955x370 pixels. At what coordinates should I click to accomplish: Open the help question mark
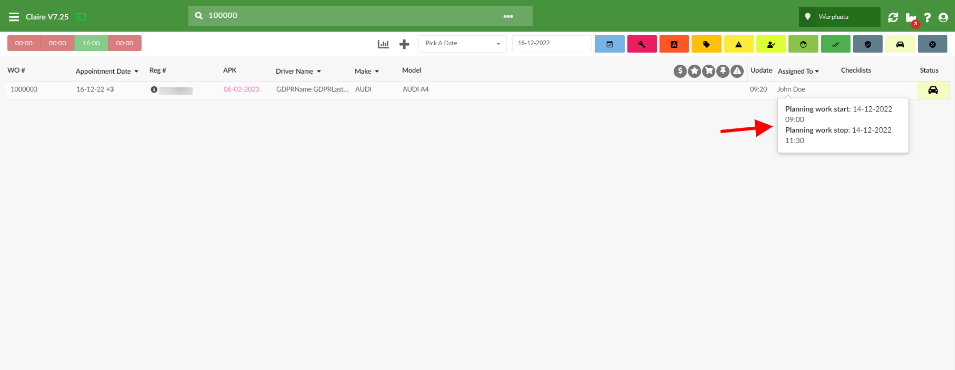click(927, 17)
